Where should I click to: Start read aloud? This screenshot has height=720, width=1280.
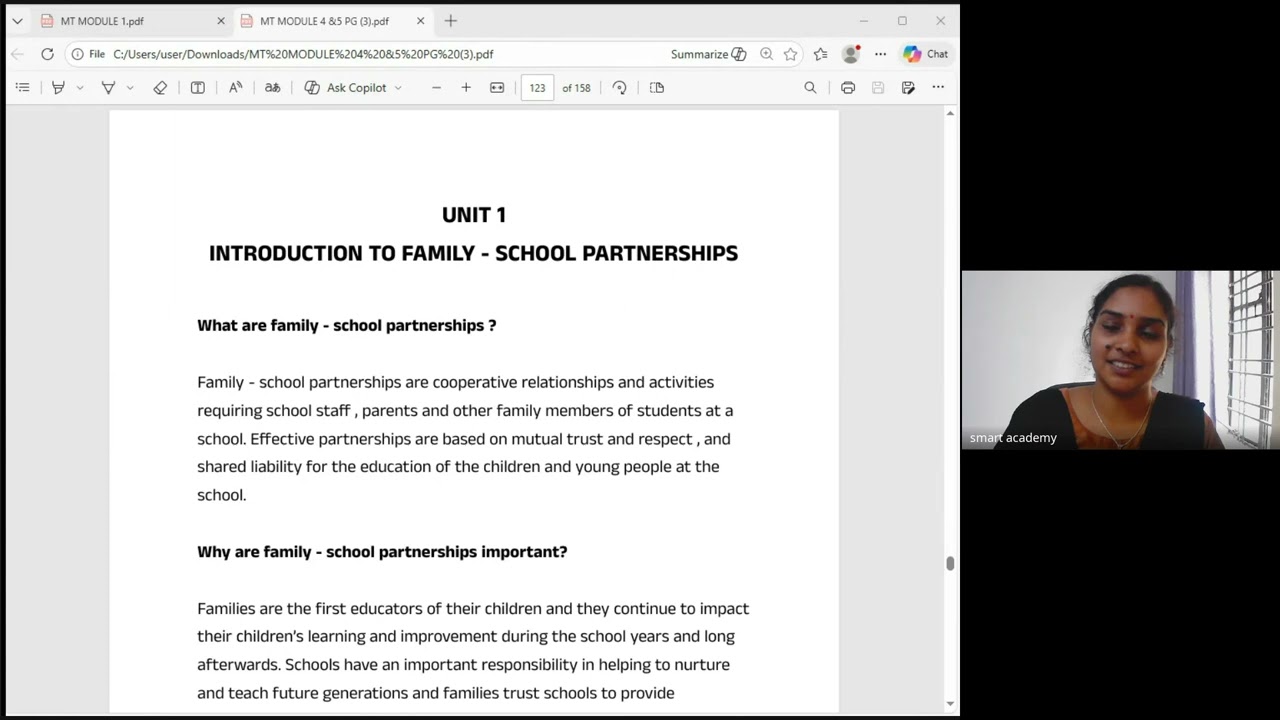pyautogui.click(x=235, y=88)
